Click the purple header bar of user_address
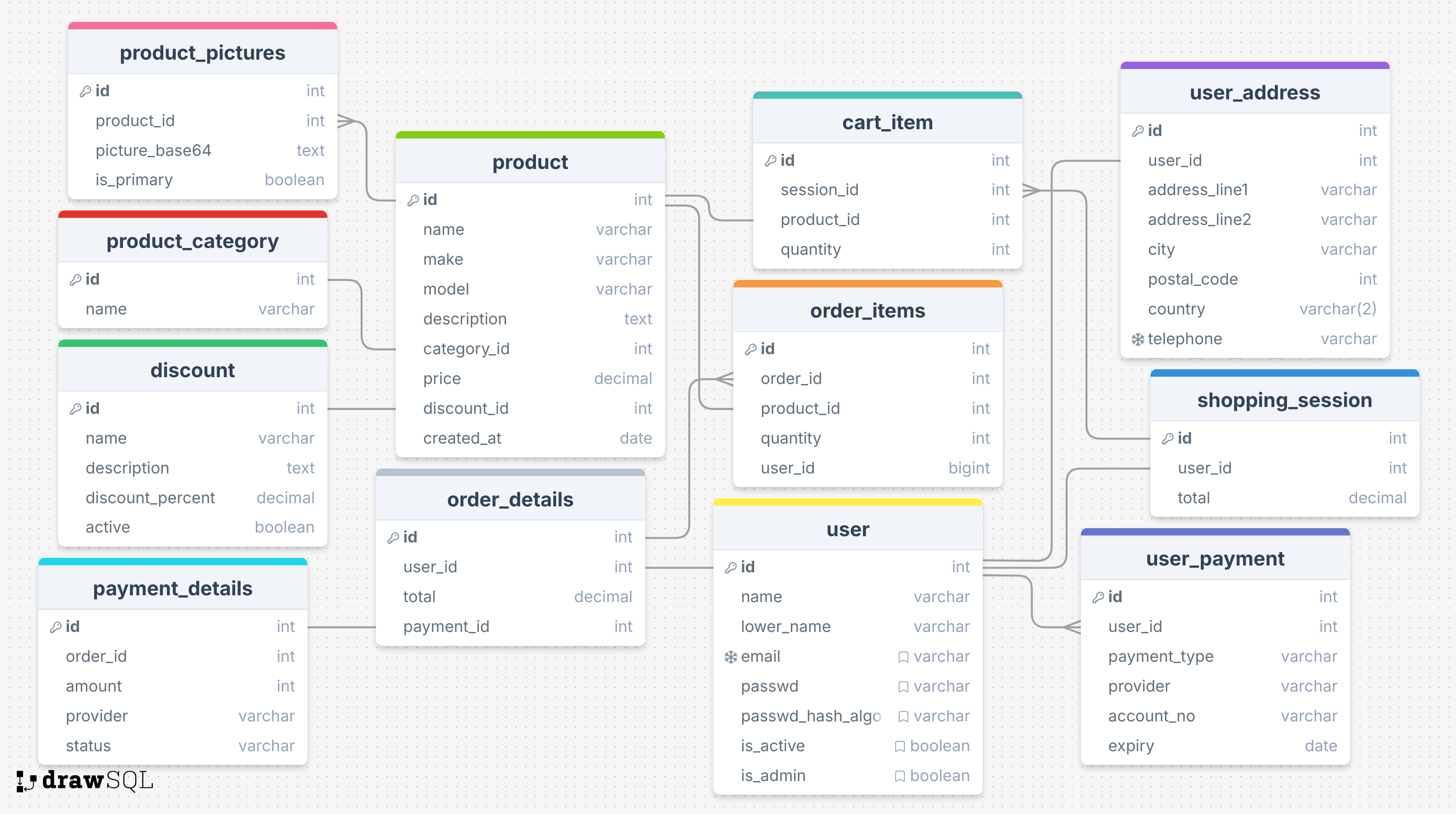Screen dimensions: 1456x814 click(x=1255, y=64)
